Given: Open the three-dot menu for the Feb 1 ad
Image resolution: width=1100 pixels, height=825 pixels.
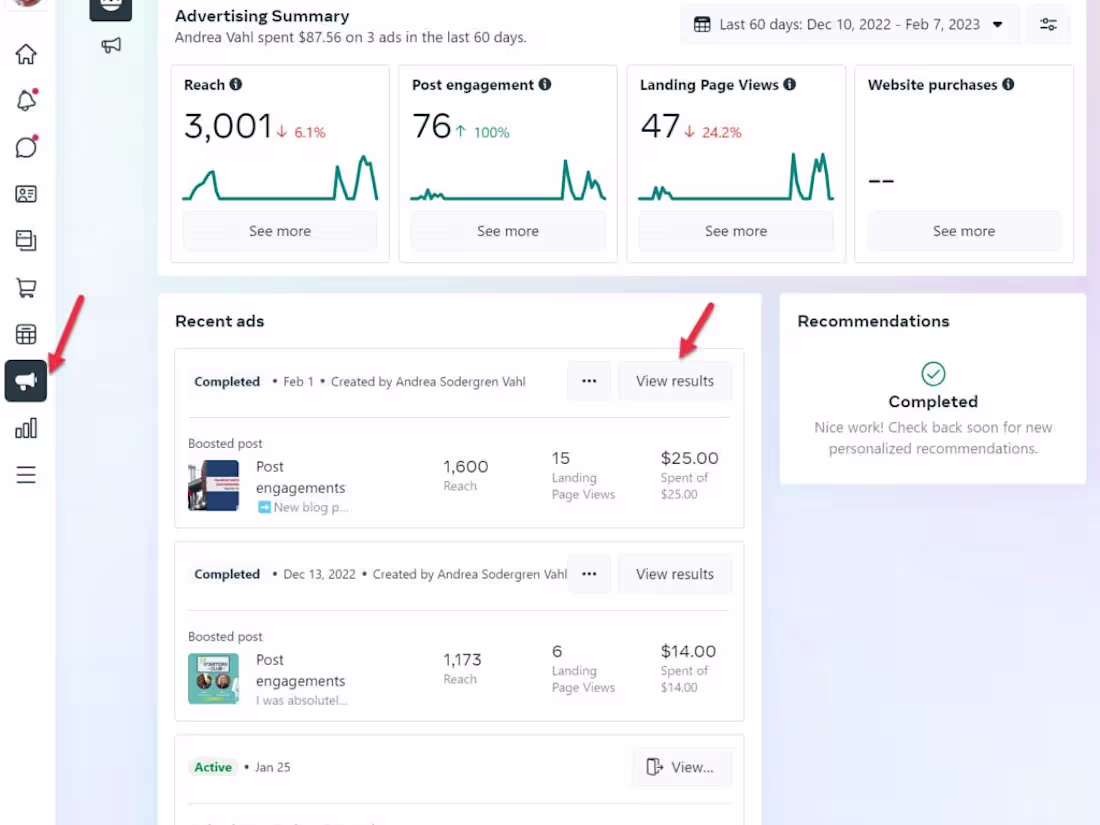Looking at the screenshot, I should tap(589, 381).
